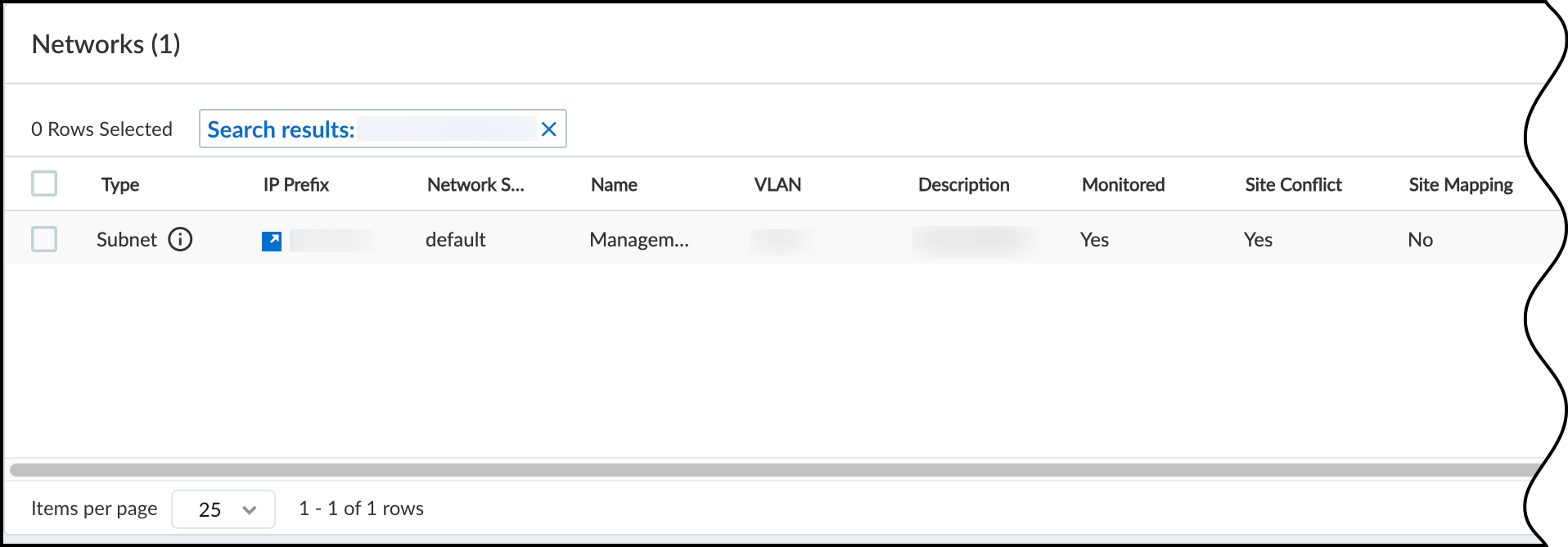Sort by VLAN column header

(x=777, y=185)
